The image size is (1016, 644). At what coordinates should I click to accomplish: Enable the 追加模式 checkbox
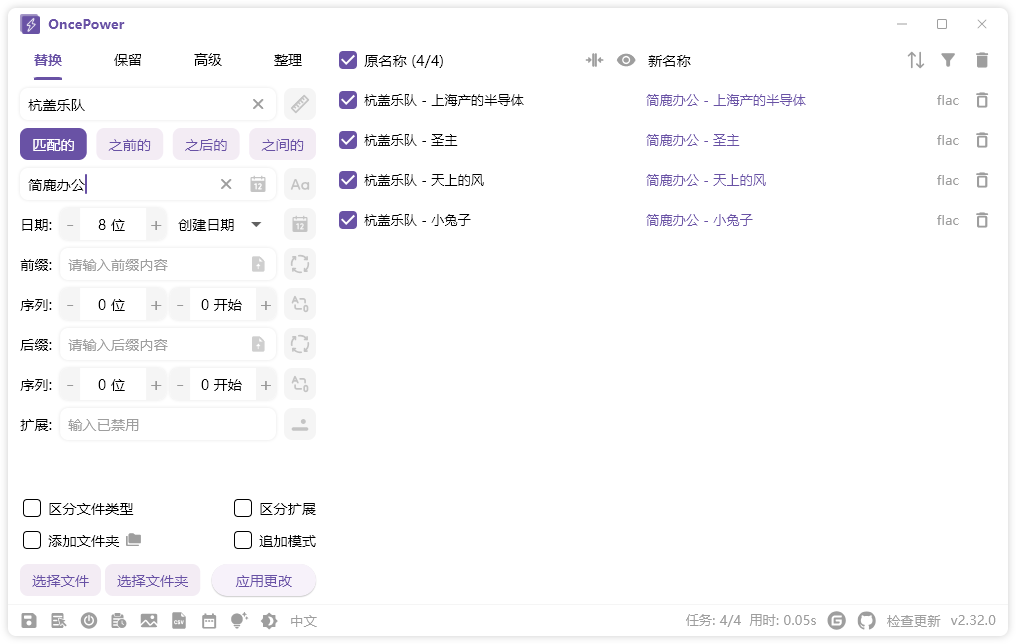point(243,540)
